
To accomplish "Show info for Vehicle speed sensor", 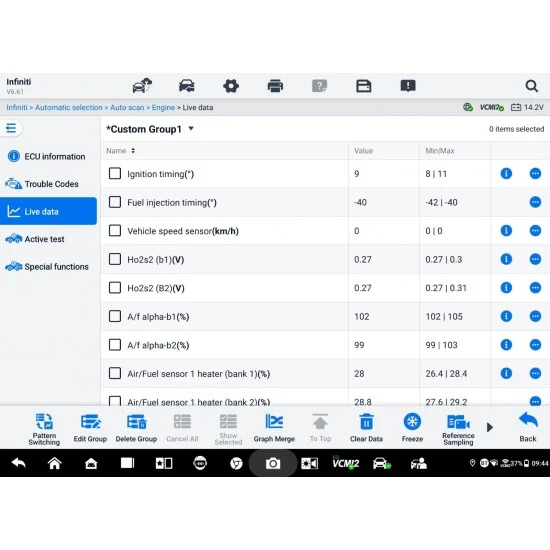I will click(506, 230).
